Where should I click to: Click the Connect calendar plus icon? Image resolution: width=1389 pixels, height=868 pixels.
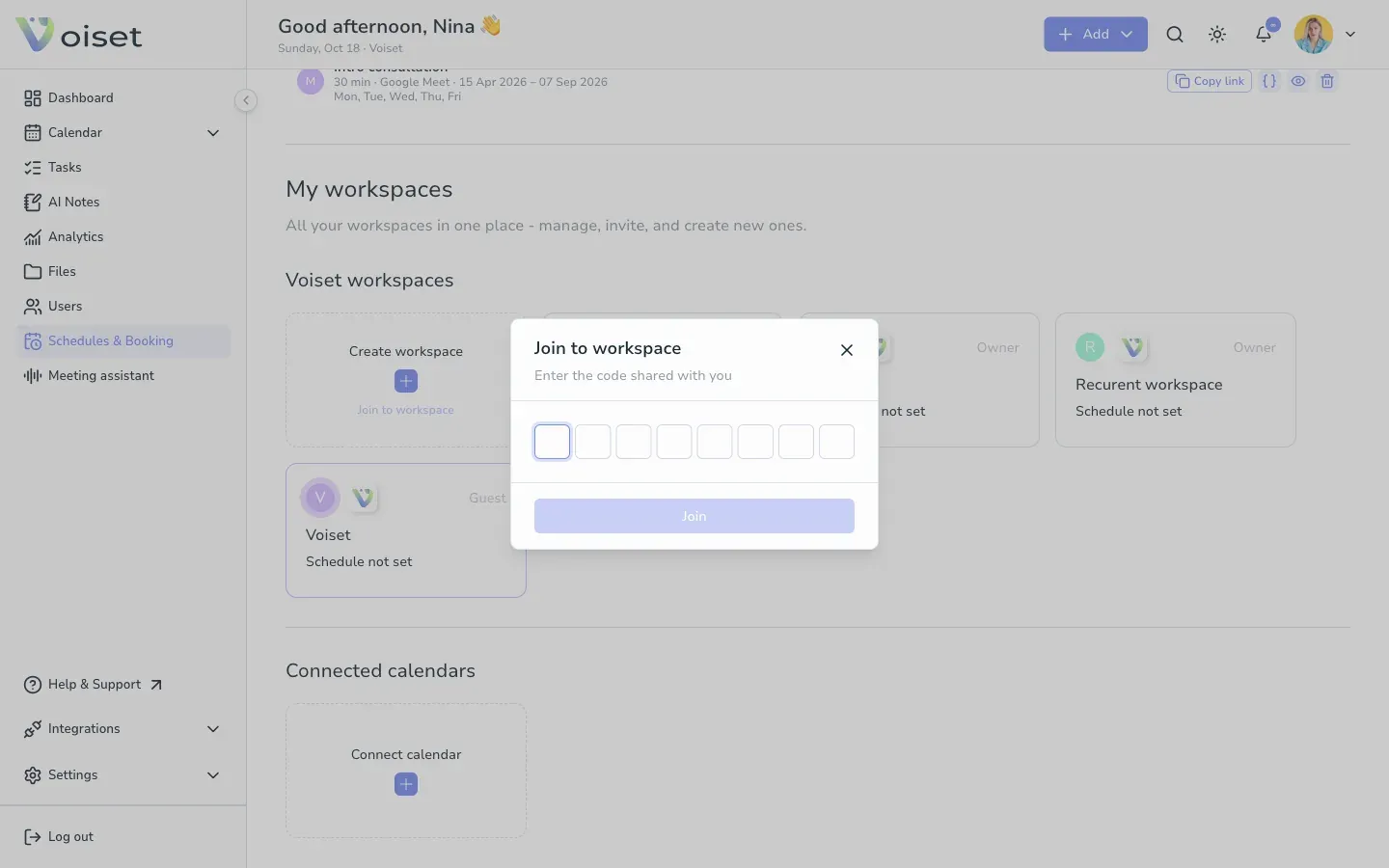(x=406, y=784)
